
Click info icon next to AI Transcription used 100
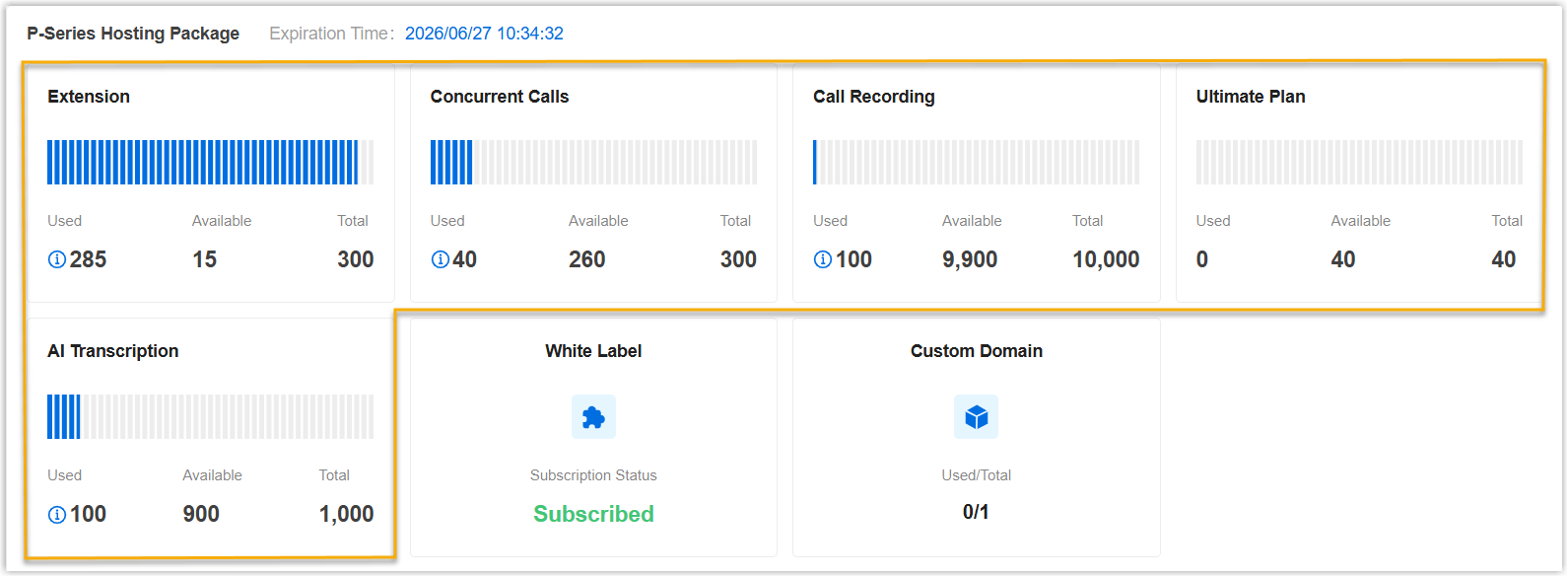click(57, 515)
